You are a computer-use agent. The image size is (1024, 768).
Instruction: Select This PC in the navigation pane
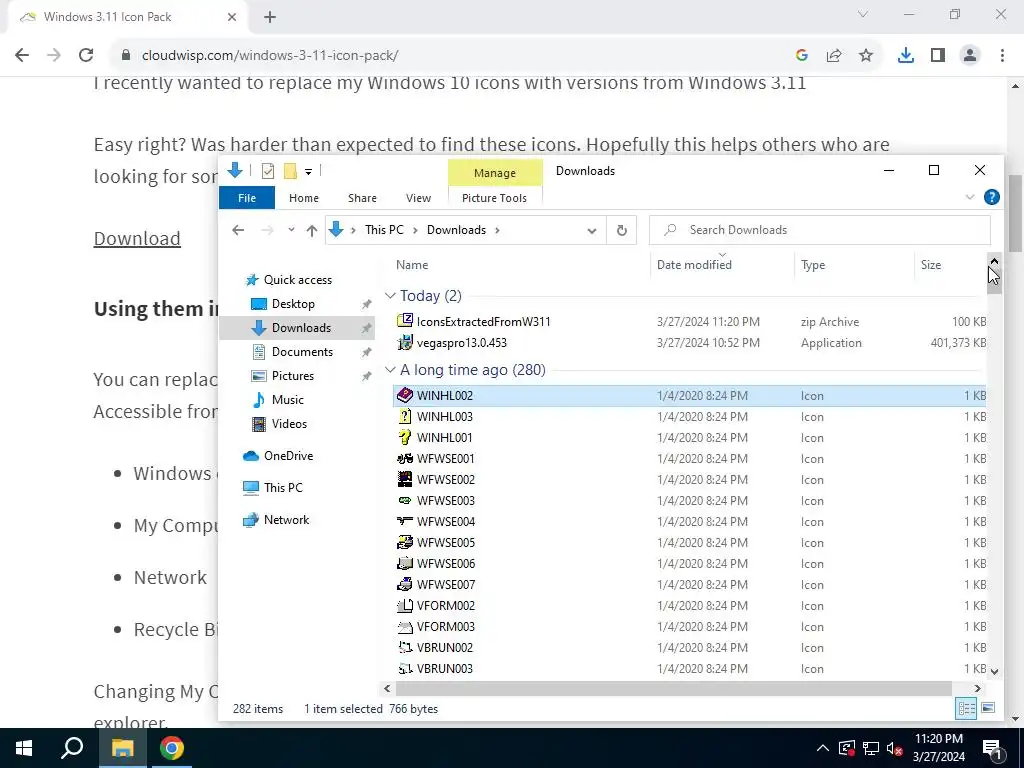point(283,488)
